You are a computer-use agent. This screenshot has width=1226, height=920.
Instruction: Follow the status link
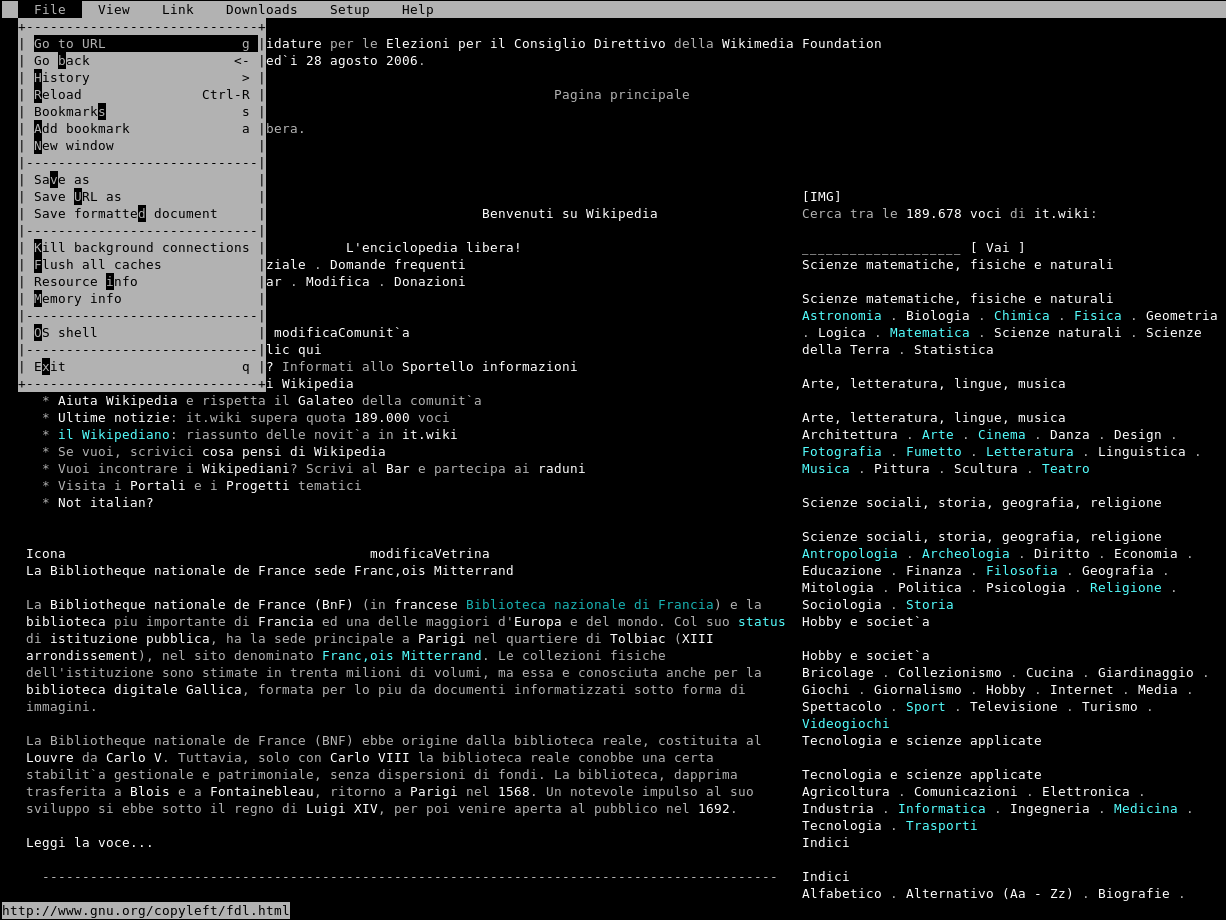pyautogui.click(x=762, y=622)
